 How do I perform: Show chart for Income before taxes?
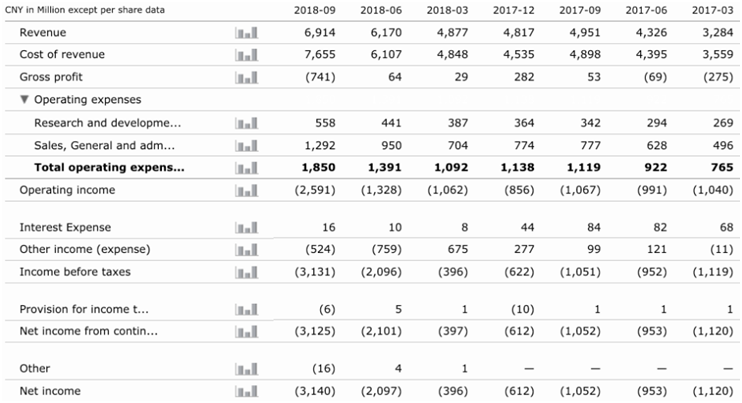(x=246, y=272)
